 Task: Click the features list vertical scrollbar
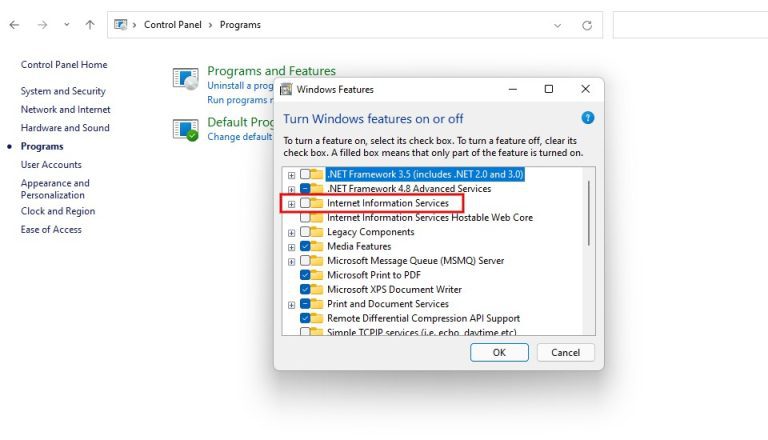(x=589, y=210)
